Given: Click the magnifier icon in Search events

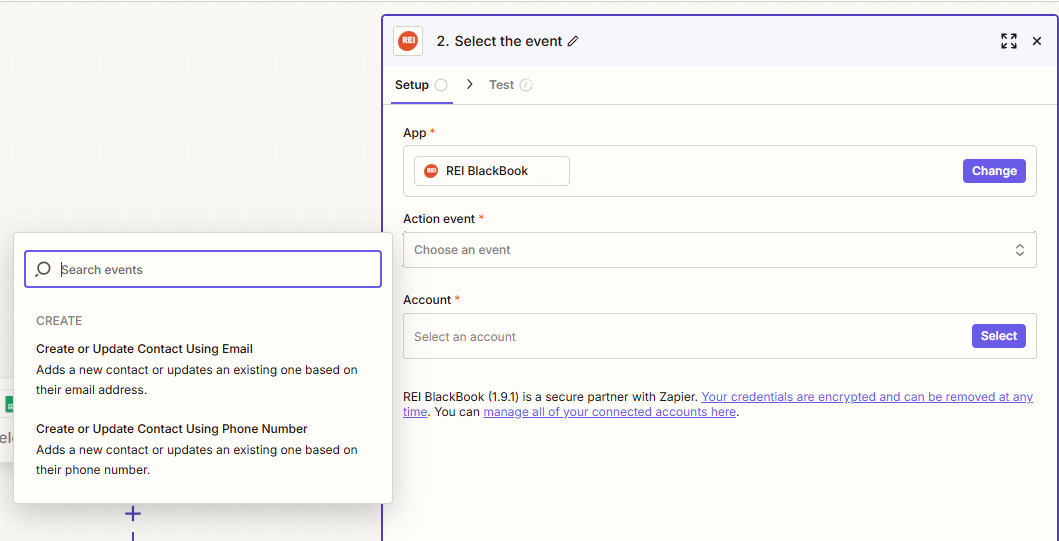Looking at the screenshot, I should pos(43,269).
